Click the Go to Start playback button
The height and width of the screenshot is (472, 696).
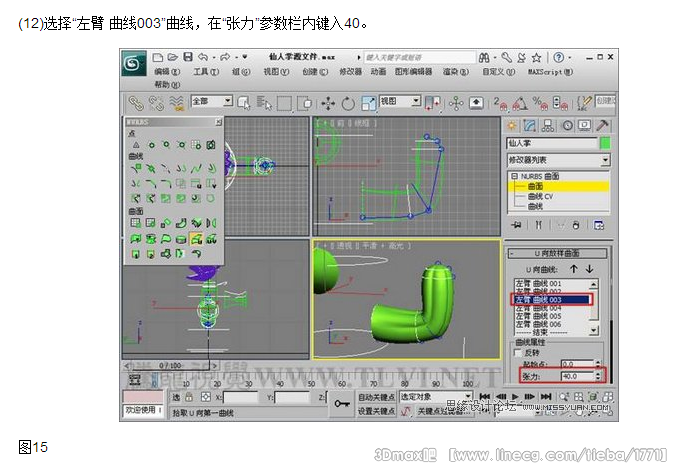pos(485,397)
